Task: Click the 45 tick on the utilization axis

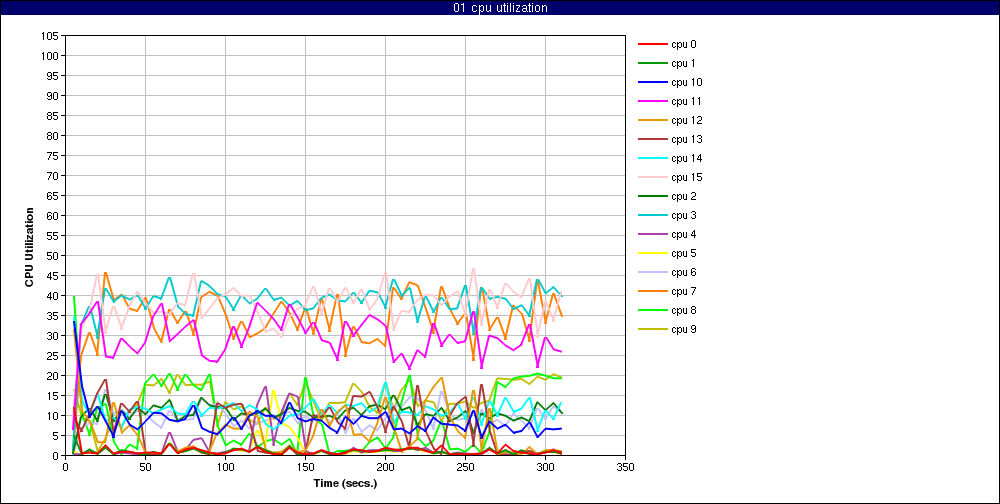Action: coord(54,276)
